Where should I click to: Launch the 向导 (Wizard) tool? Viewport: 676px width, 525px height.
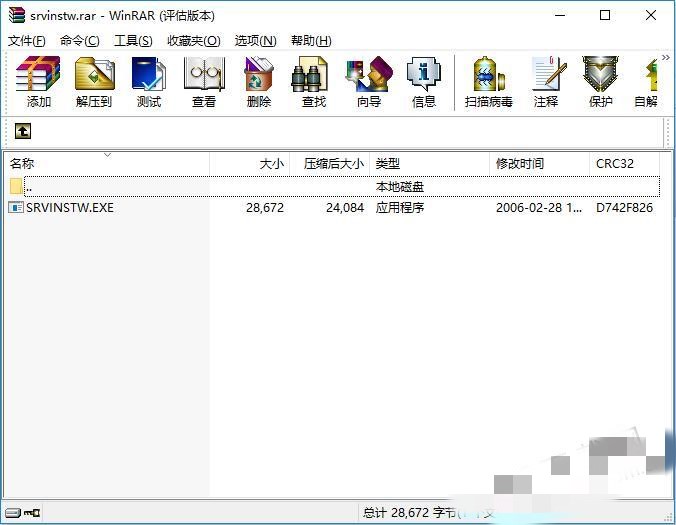tap(369, 82)
